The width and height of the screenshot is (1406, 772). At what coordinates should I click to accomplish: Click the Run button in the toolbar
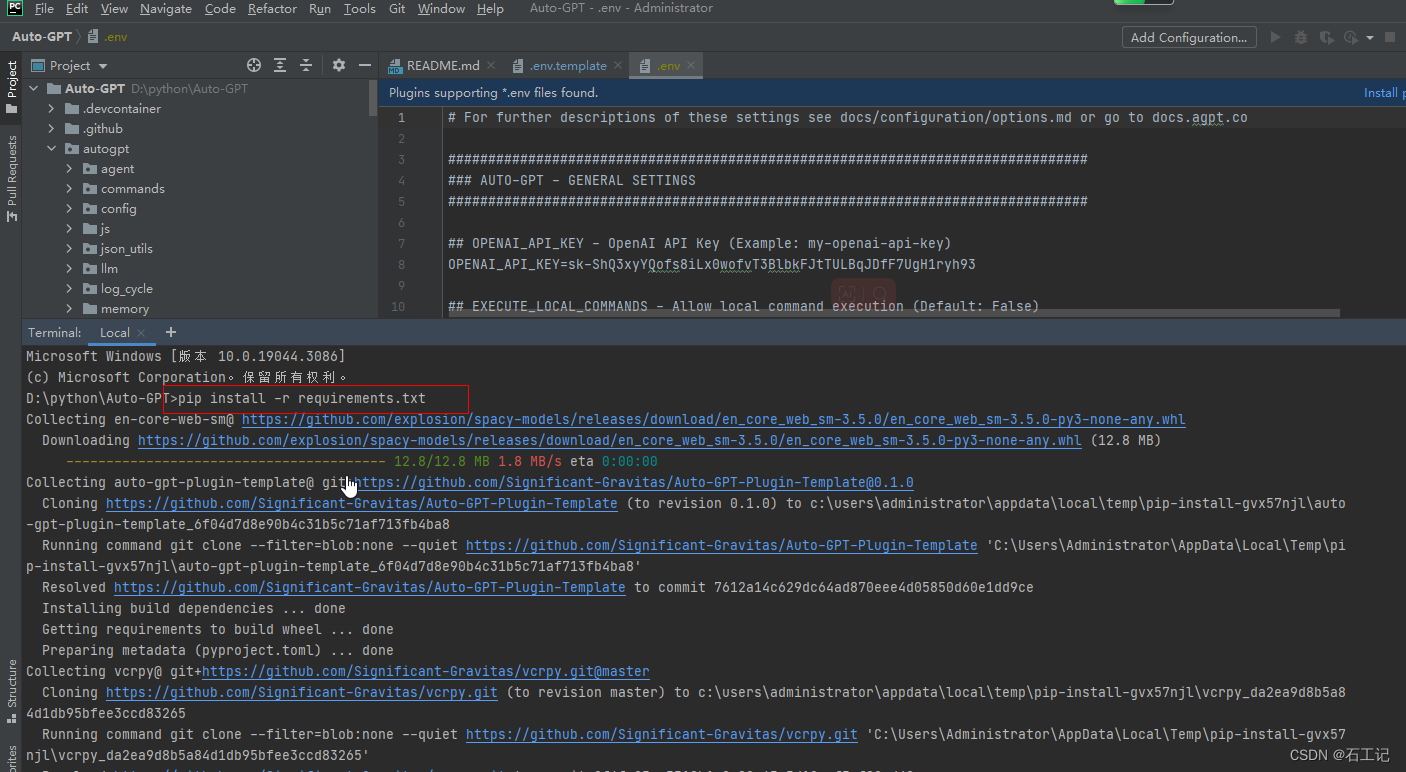click(1275, 37)
